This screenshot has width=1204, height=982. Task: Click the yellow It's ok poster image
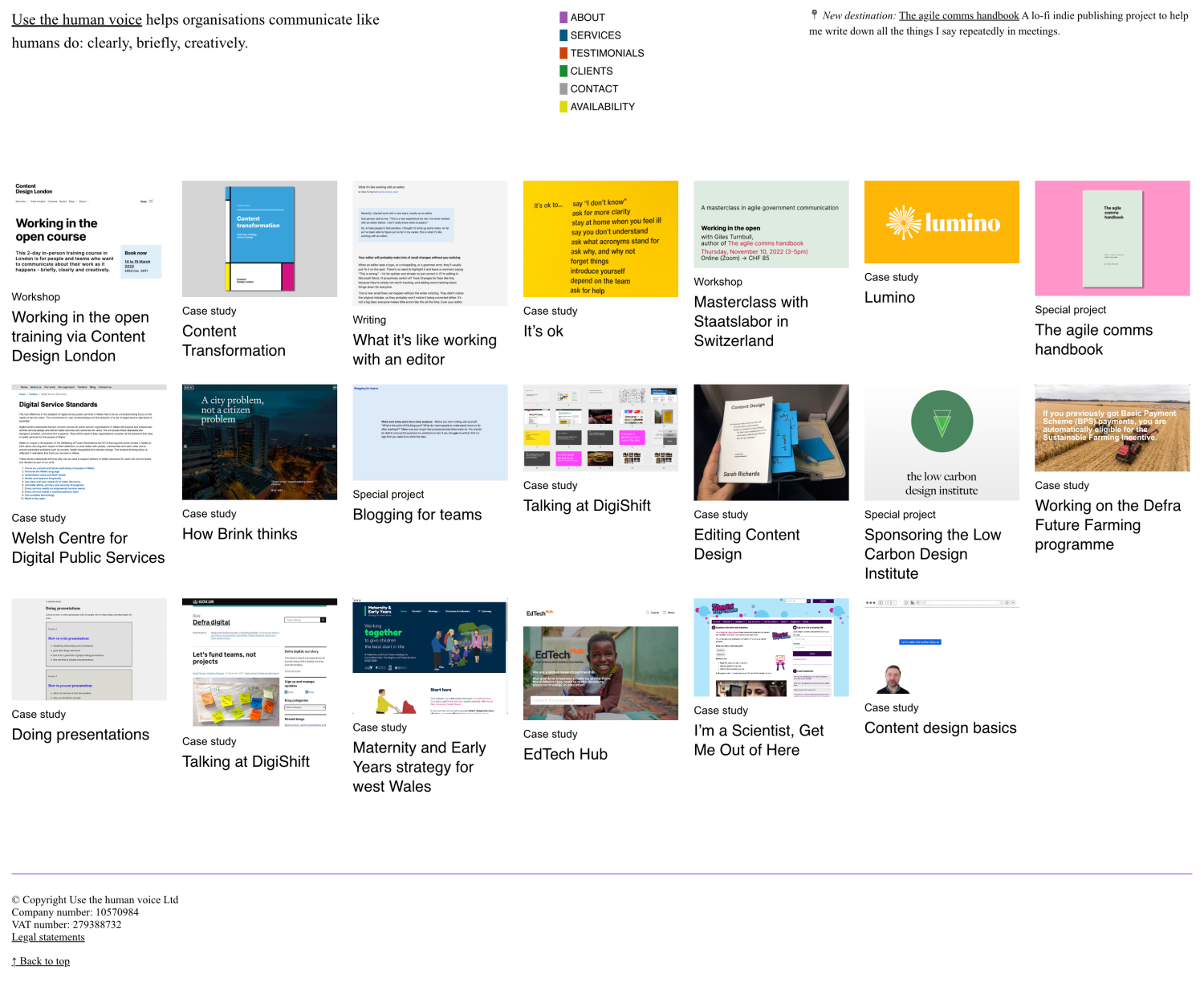point(600,238)
